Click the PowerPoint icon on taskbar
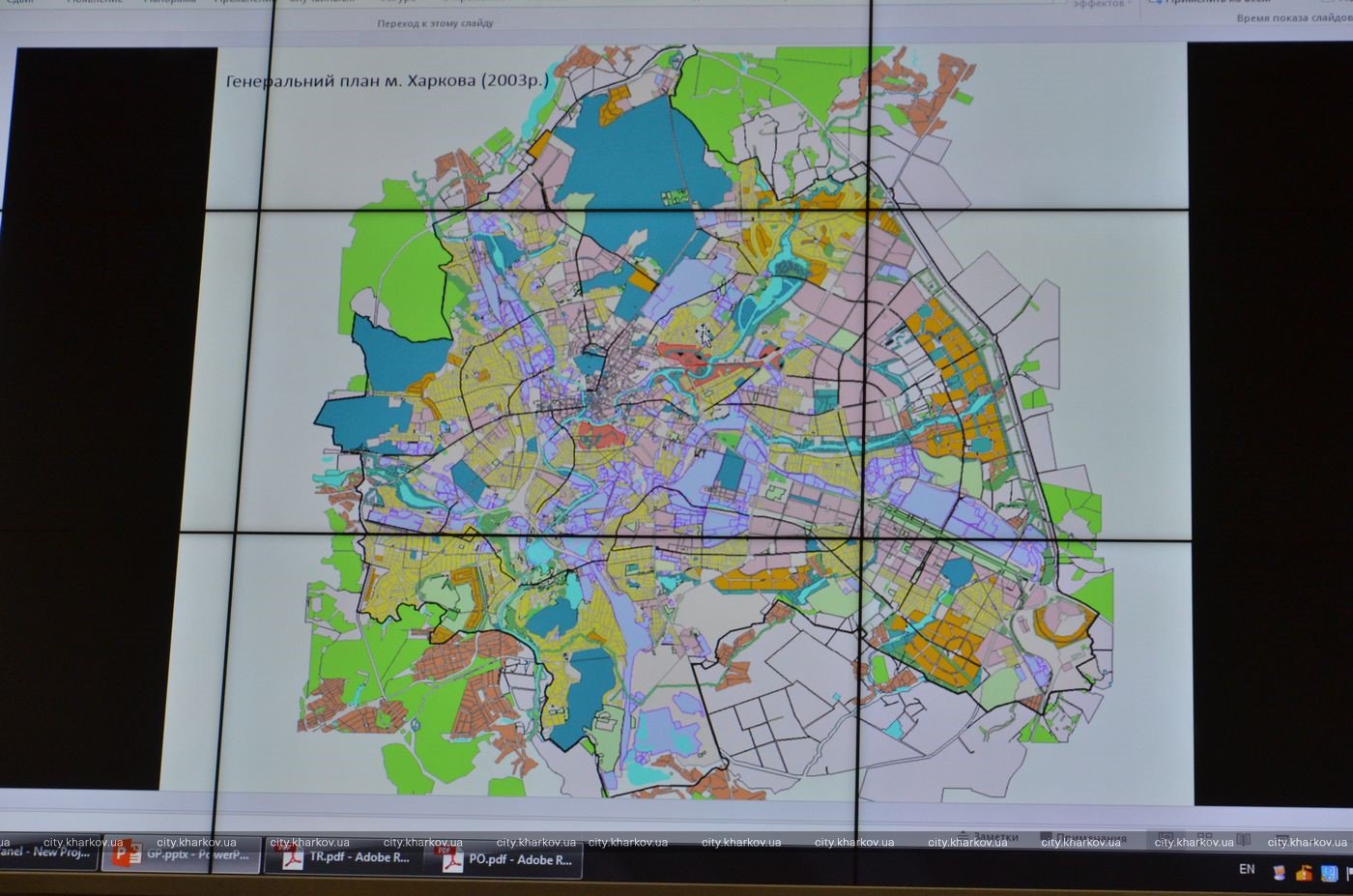The width and height of the screenshot is (1353, 896). [x=127, y=854]
